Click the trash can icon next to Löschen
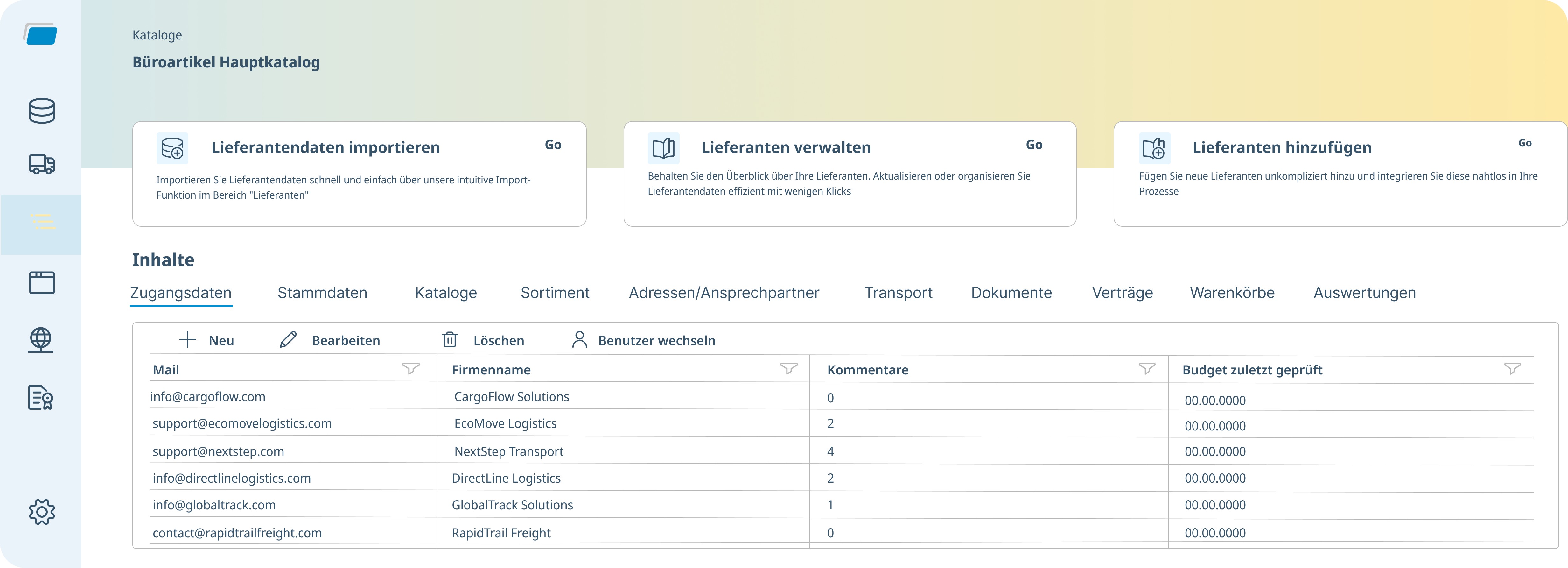 [x=450, y=340]
